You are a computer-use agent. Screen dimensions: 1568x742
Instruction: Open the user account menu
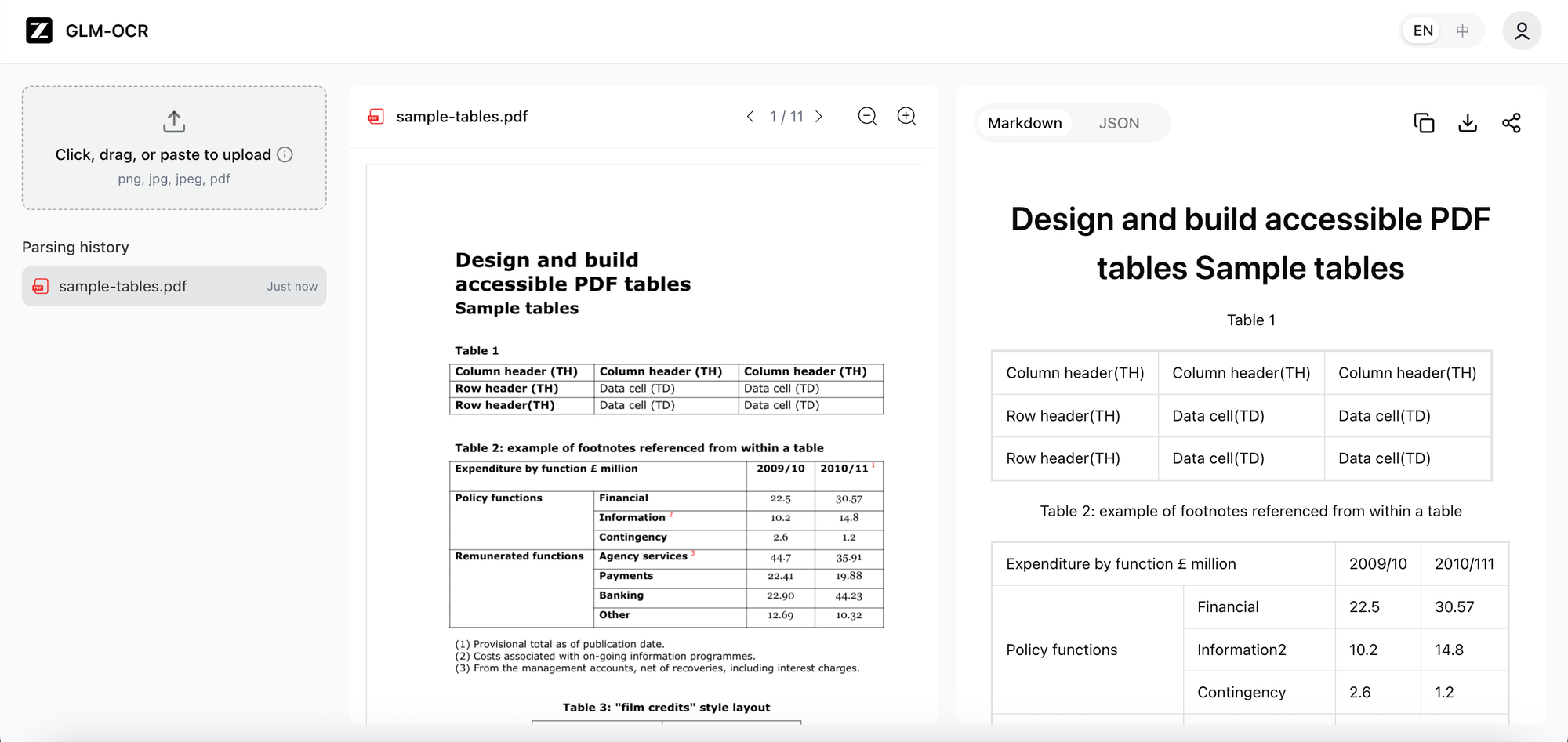point(1522,31)
